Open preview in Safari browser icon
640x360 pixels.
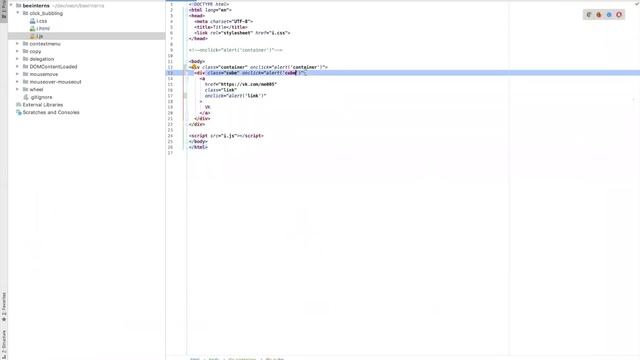point(609,15)
